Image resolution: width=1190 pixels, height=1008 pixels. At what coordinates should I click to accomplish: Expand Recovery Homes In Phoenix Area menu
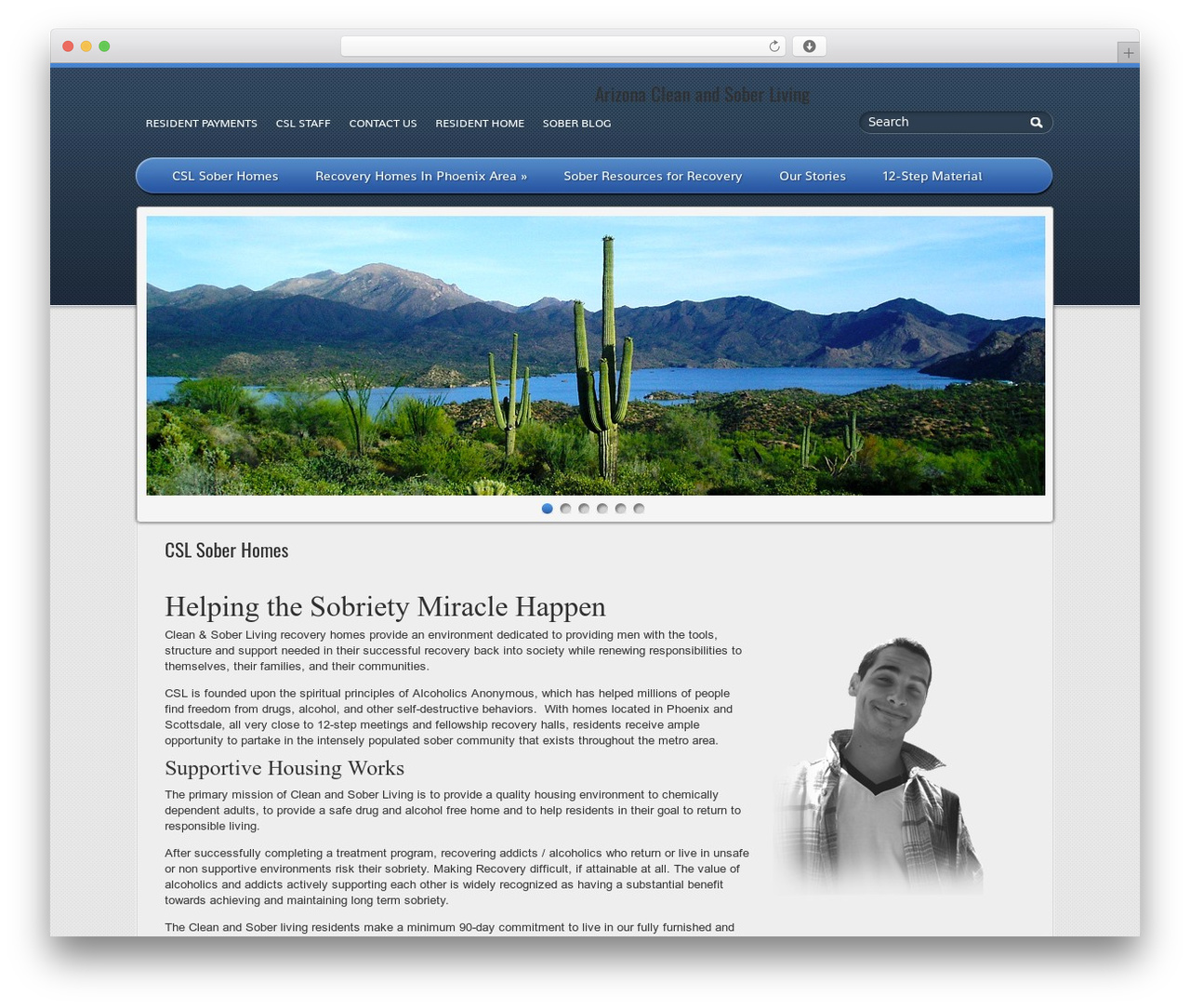pyautogui.click(x=421, y=176)
